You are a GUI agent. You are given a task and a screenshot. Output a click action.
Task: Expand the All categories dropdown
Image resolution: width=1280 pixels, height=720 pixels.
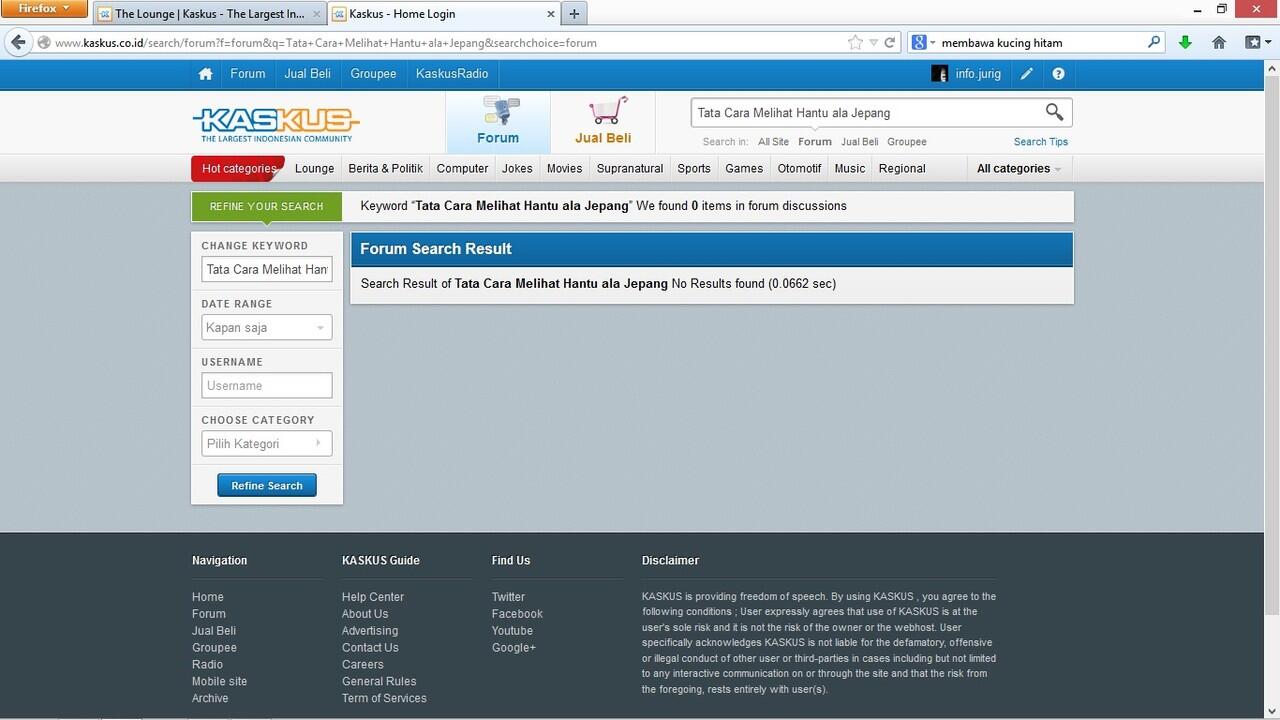click(x=1019, y=169)
